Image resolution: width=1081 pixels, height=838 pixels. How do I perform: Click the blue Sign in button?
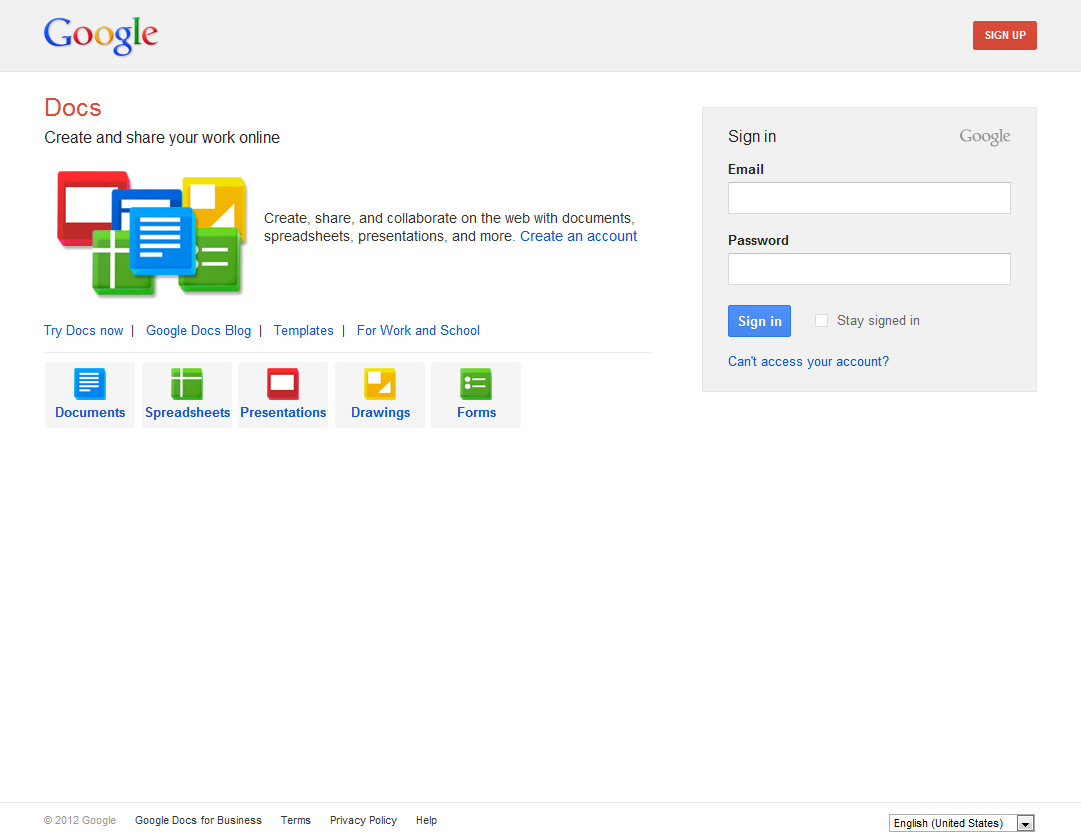click(x=759, y=321)
